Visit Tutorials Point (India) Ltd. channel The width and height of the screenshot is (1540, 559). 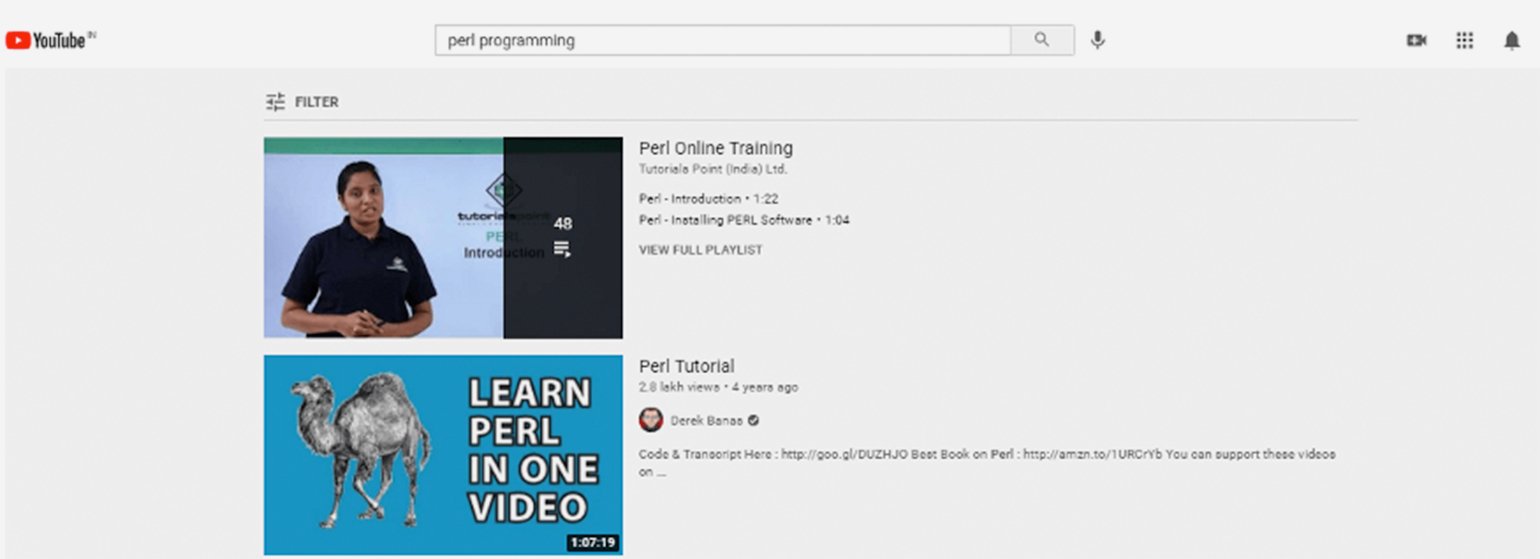click(713, 169)
